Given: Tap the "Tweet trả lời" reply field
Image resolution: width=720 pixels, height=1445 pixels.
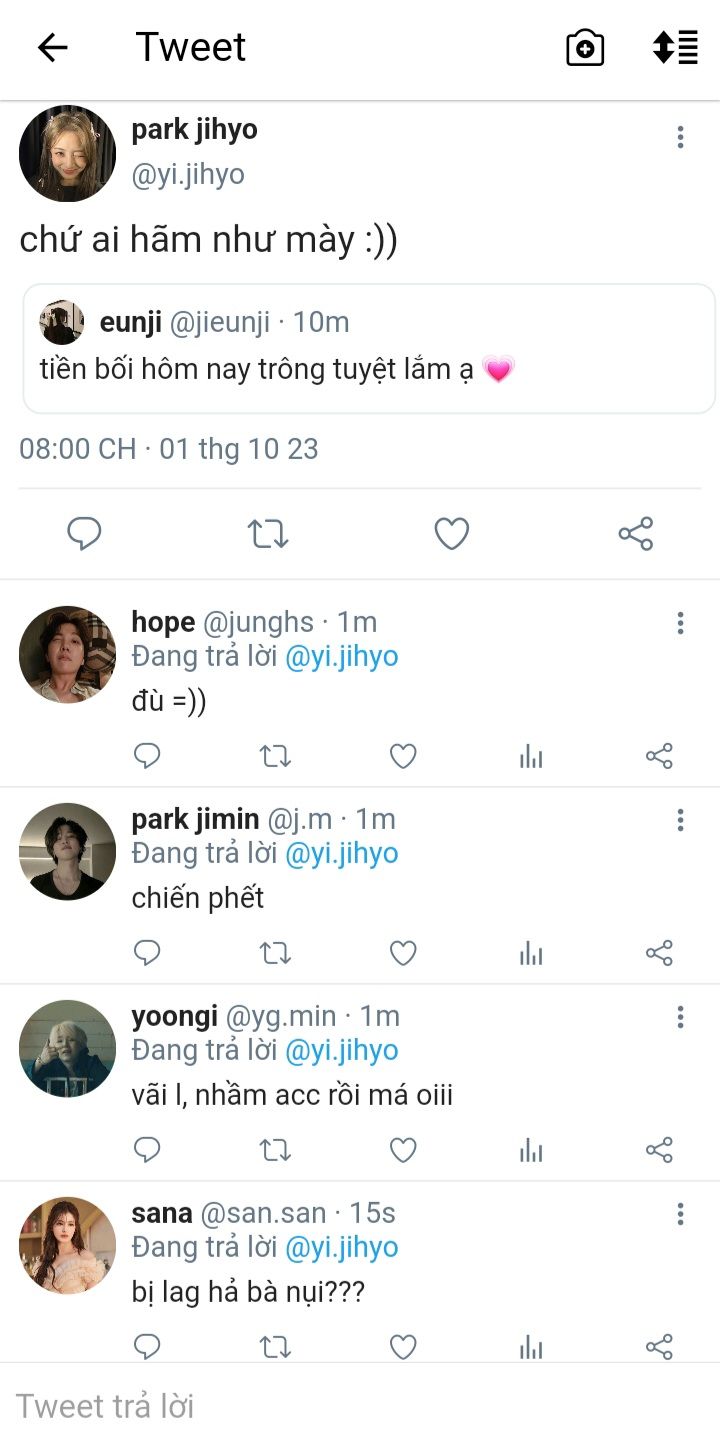Looking at the screenshot, I should pos(300,1406).
